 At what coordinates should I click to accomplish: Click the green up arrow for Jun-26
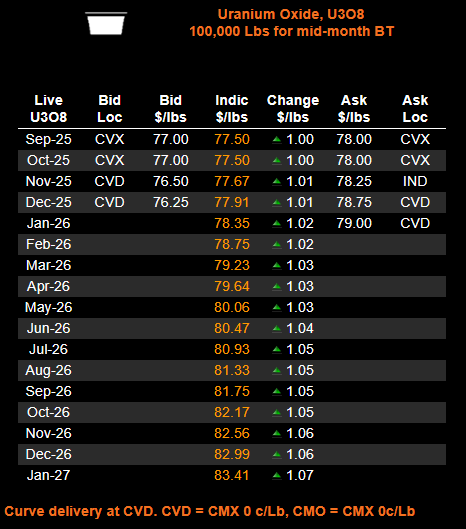coord(277,328)
